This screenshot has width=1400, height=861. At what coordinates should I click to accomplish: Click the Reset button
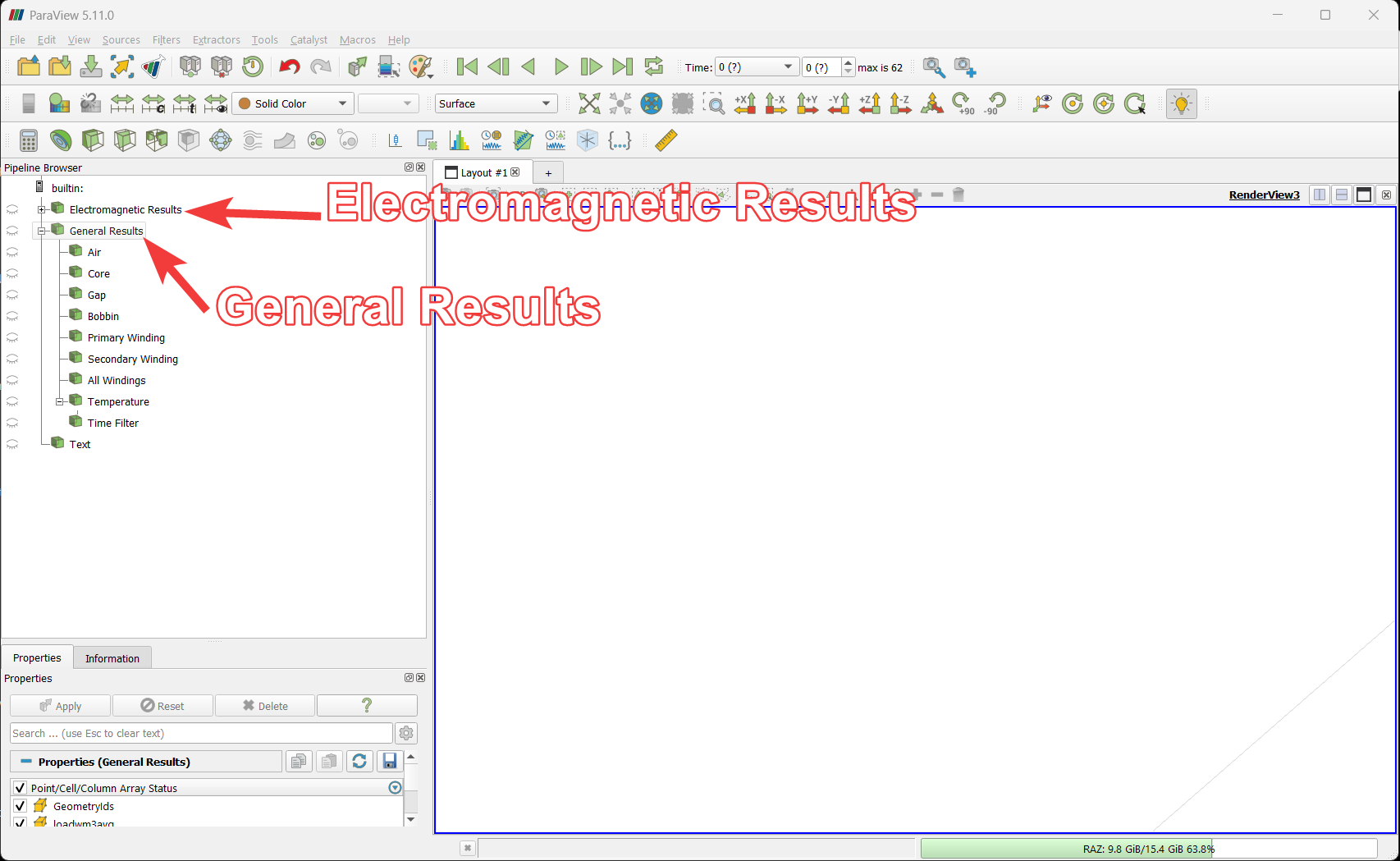[x=162, y=706]
